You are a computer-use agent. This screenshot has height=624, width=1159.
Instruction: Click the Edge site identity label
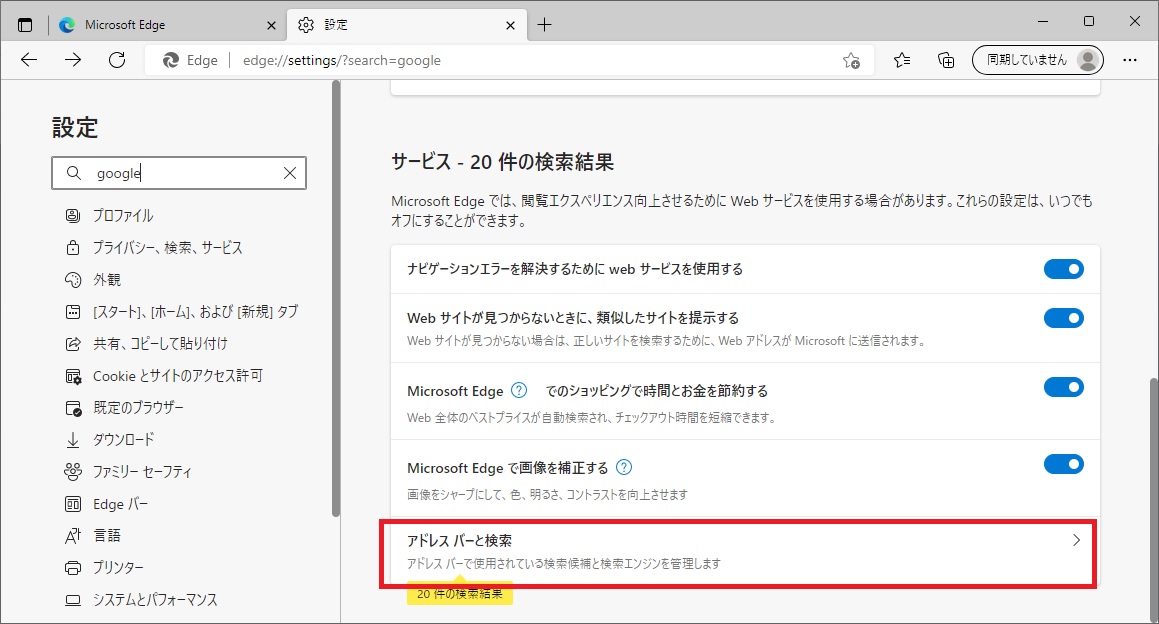191,61
